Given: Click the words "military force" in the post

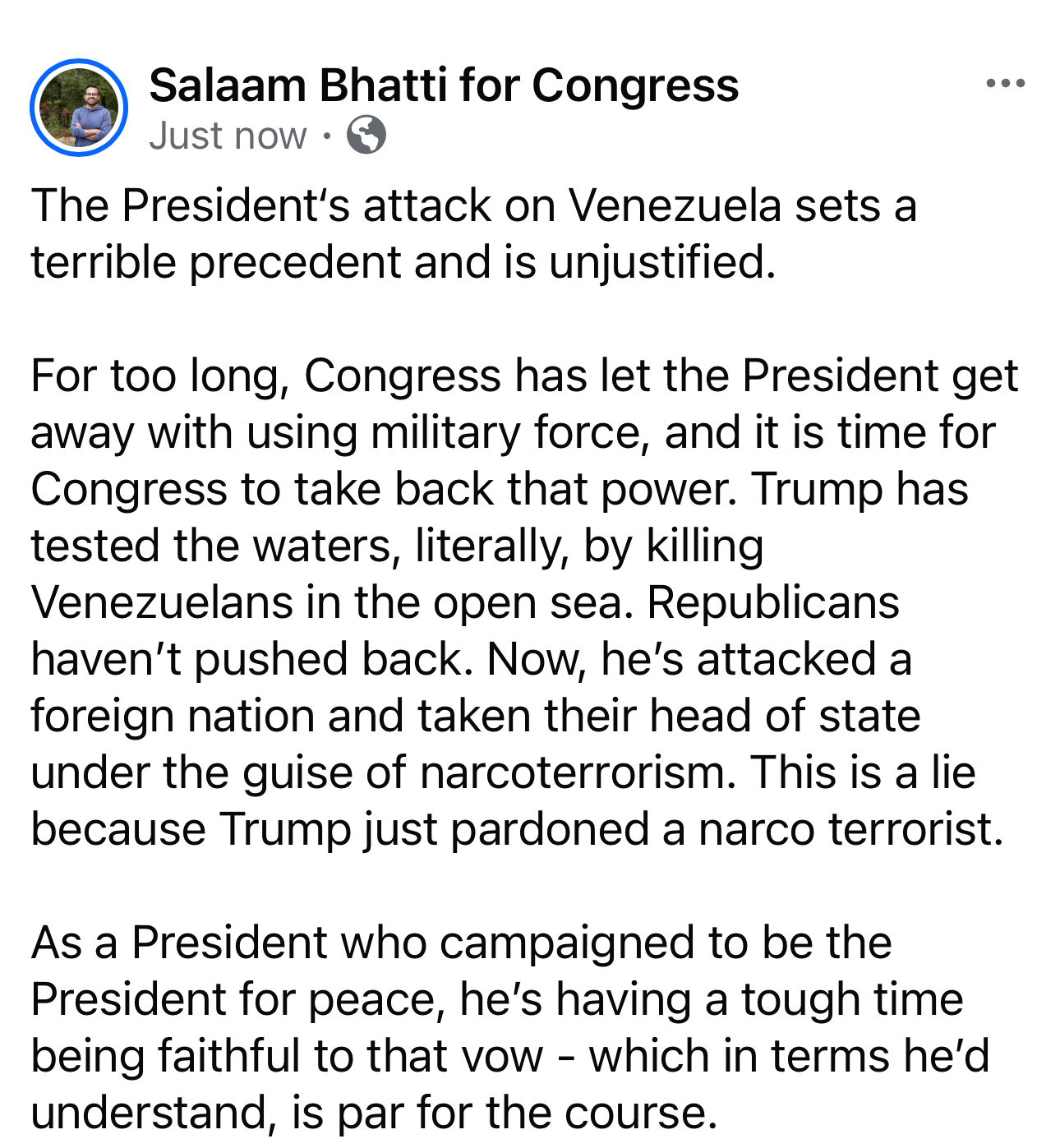Looking at the screenshot, I should tap(505, 433).
